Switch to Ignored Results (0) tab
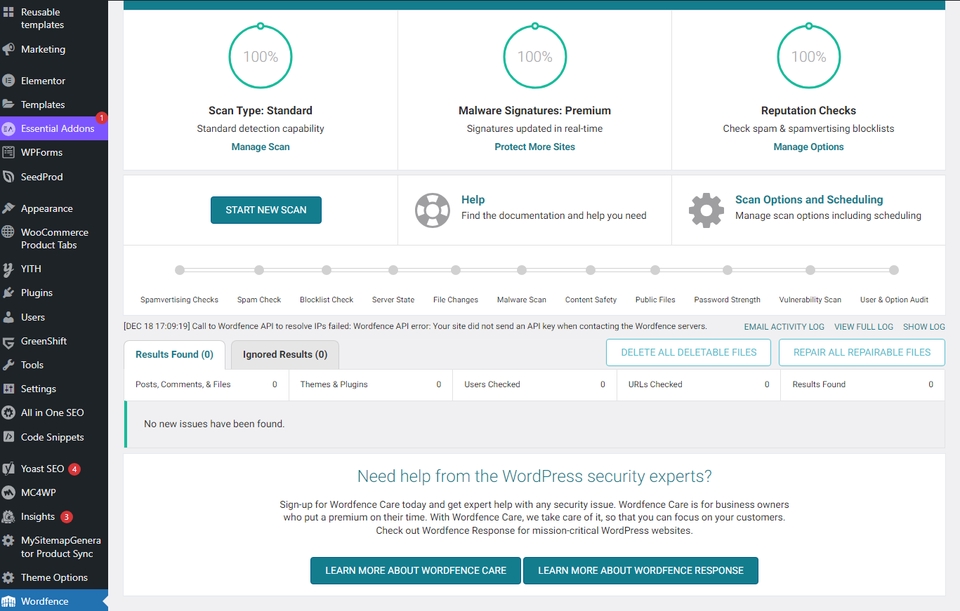Viewport: 960px width, 611px height. click(285, 354)
